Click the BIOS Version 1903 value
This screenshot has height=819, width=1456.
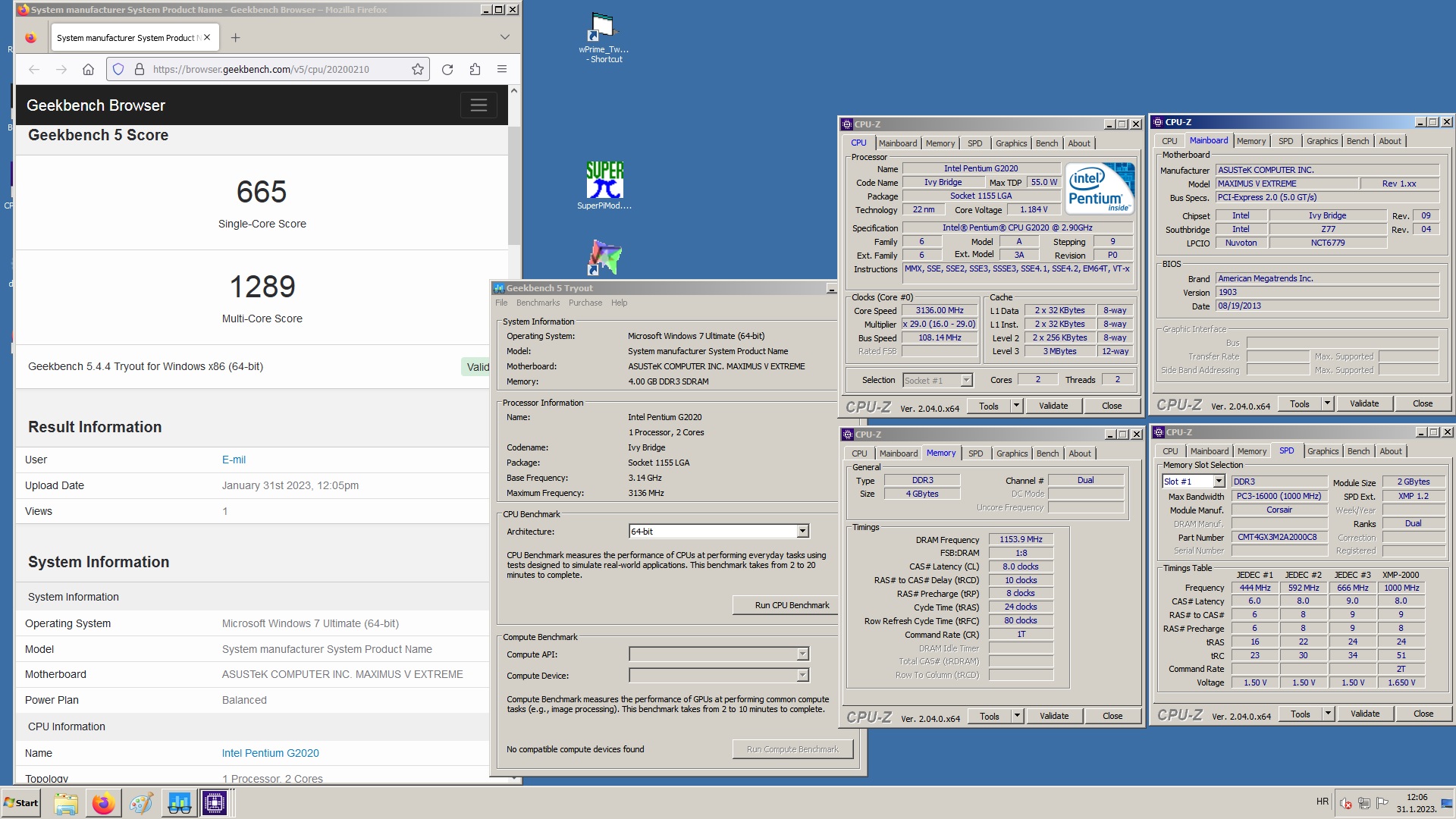[x=1327, y=292]
